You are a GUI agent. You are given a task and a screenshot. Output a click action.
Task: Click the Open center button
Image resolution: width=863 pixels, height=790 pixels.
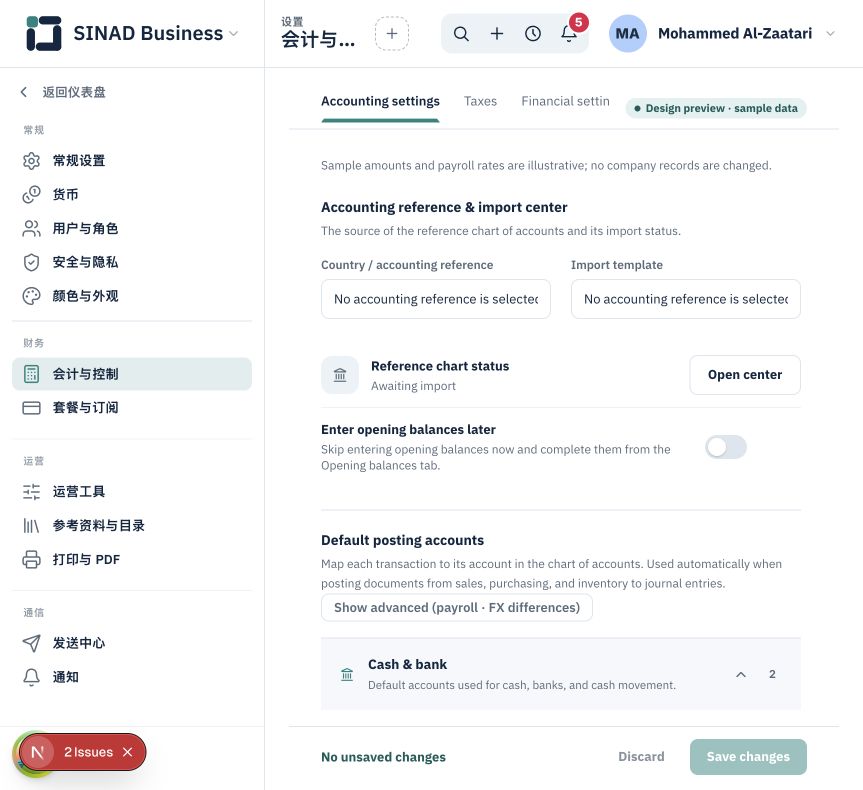pyautogui.click(x=745, y=375)
